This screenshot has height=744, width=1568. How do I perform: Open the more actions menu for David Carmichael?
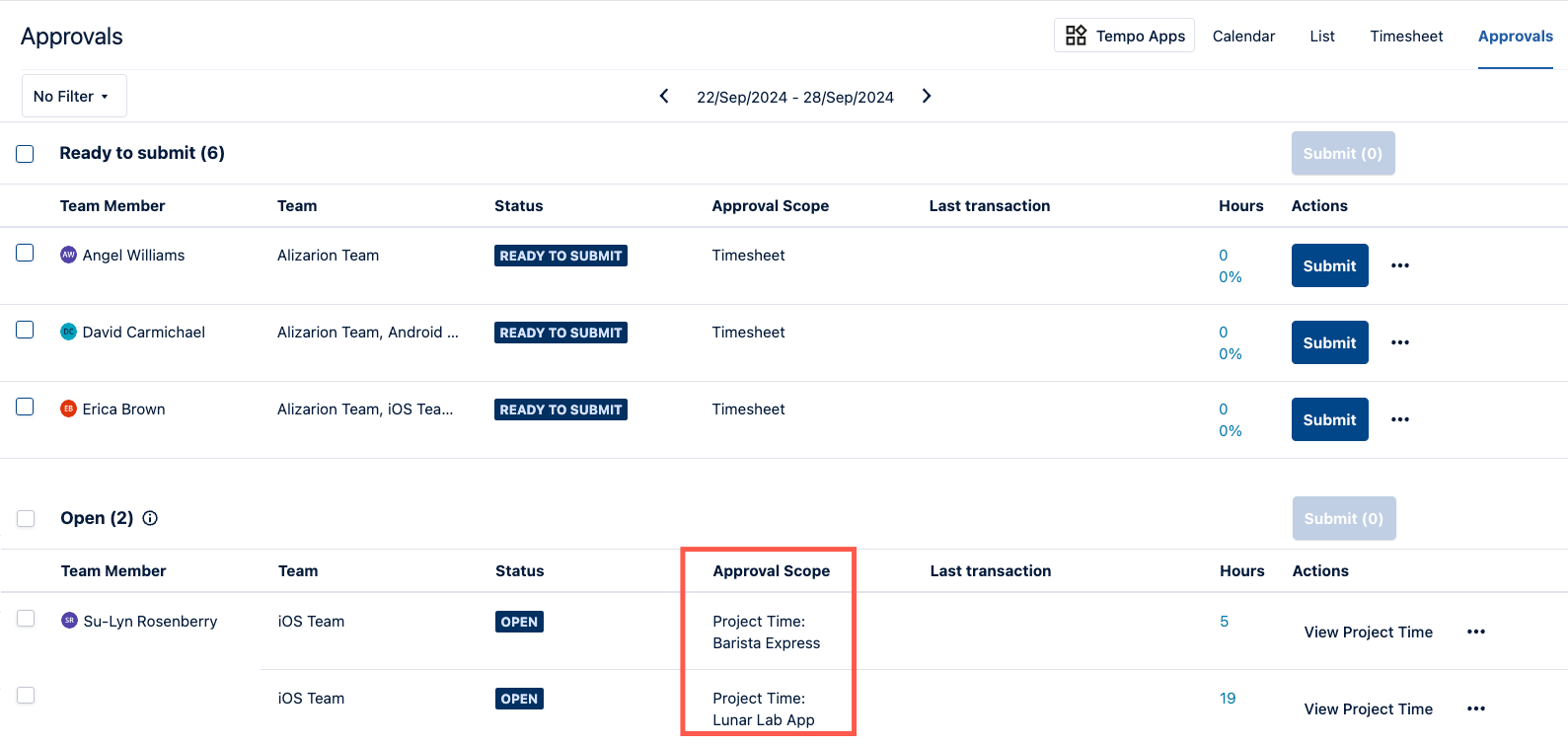click(x=1399, y=342)
